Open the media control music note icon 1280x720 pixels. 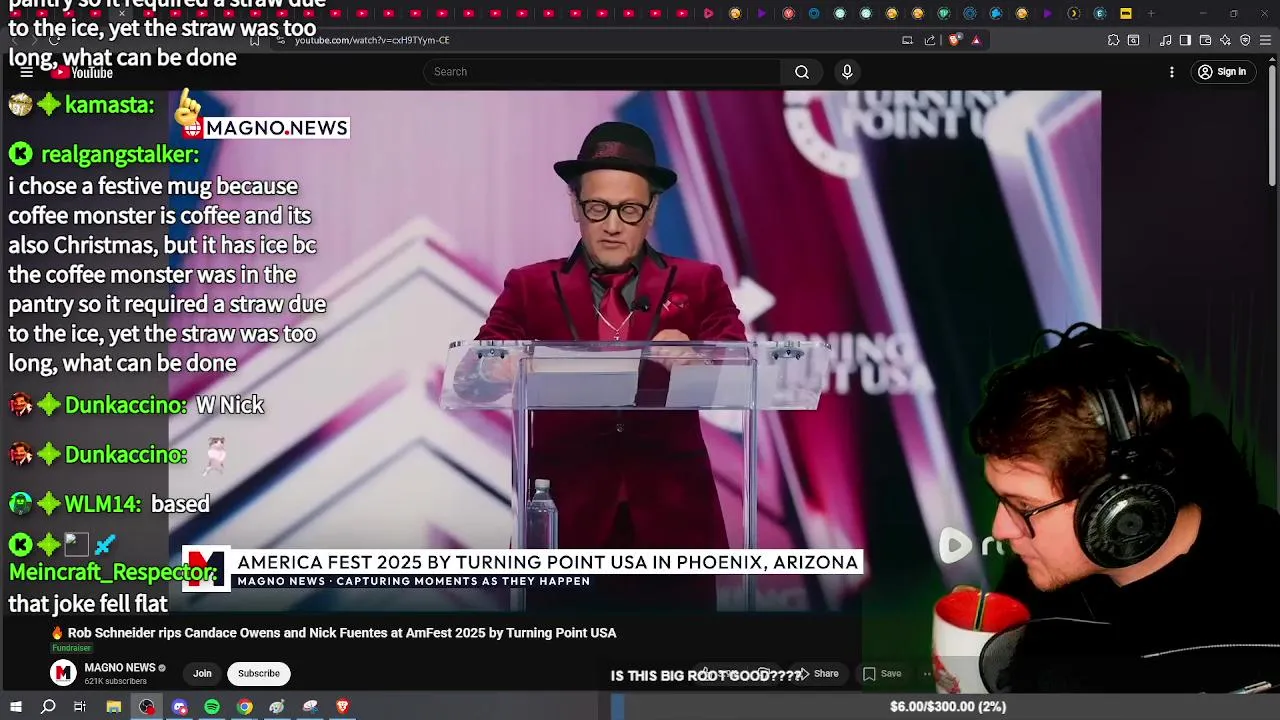pos(1166,40)
